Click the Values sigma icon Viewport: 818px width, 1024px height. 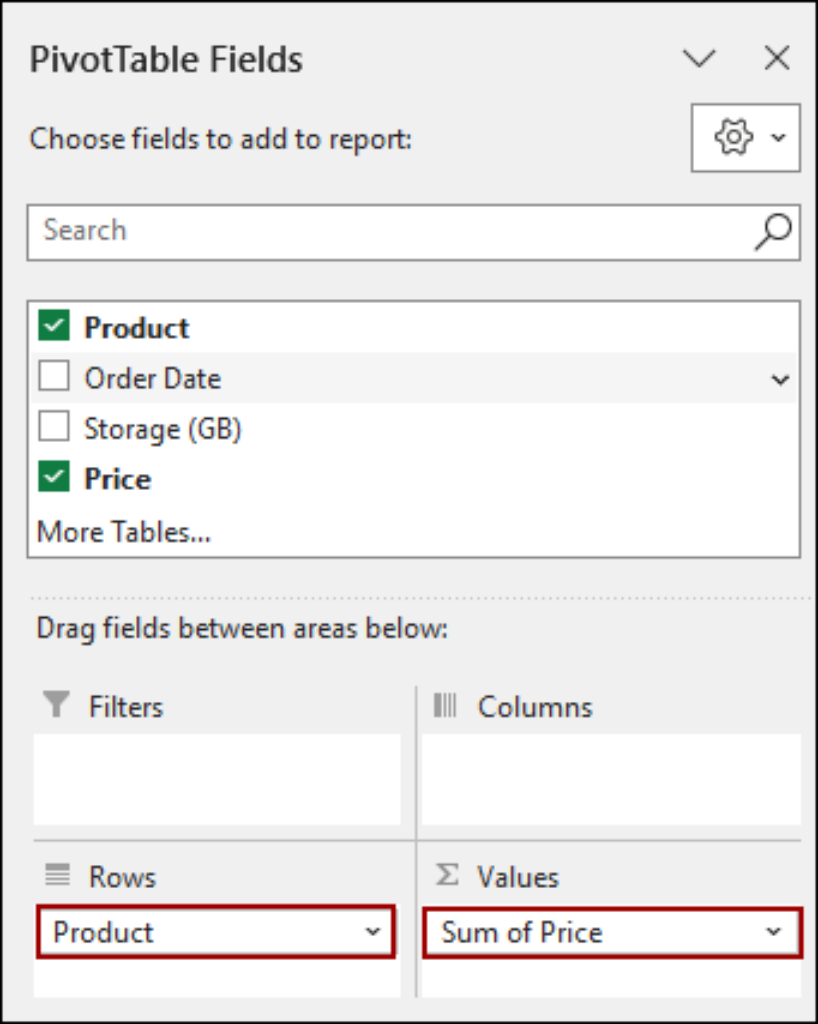tap(447, 874)
